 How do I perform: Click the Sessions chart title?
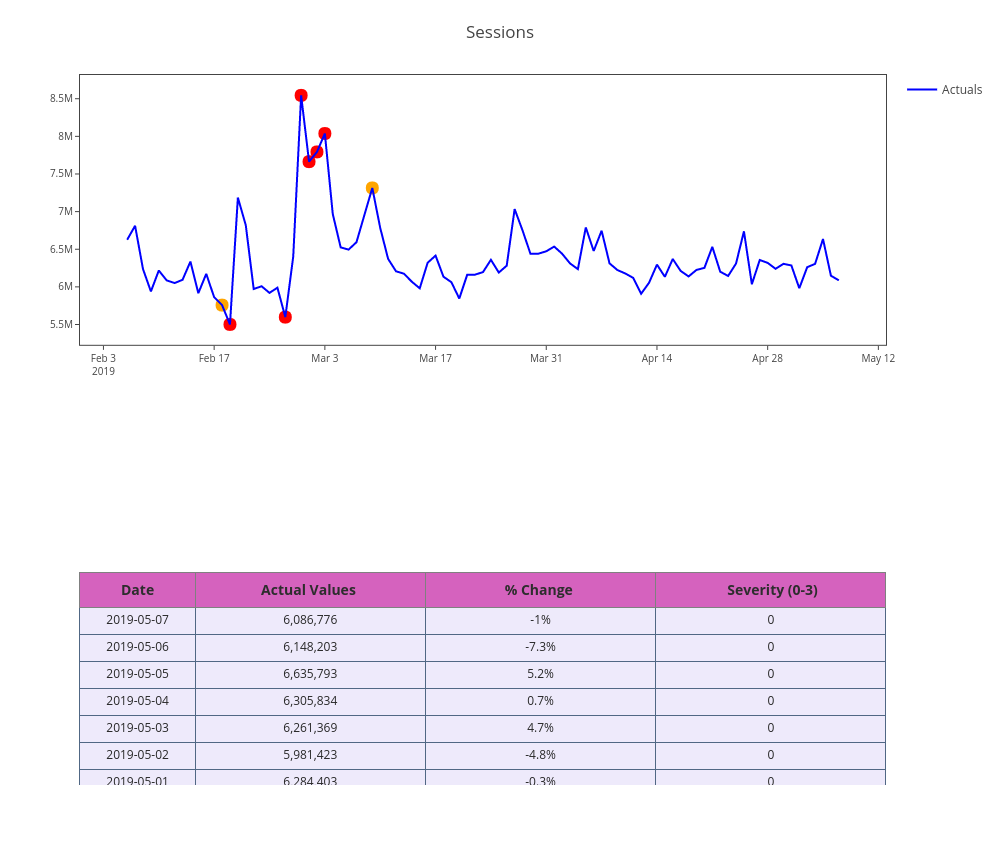[499, 32]
